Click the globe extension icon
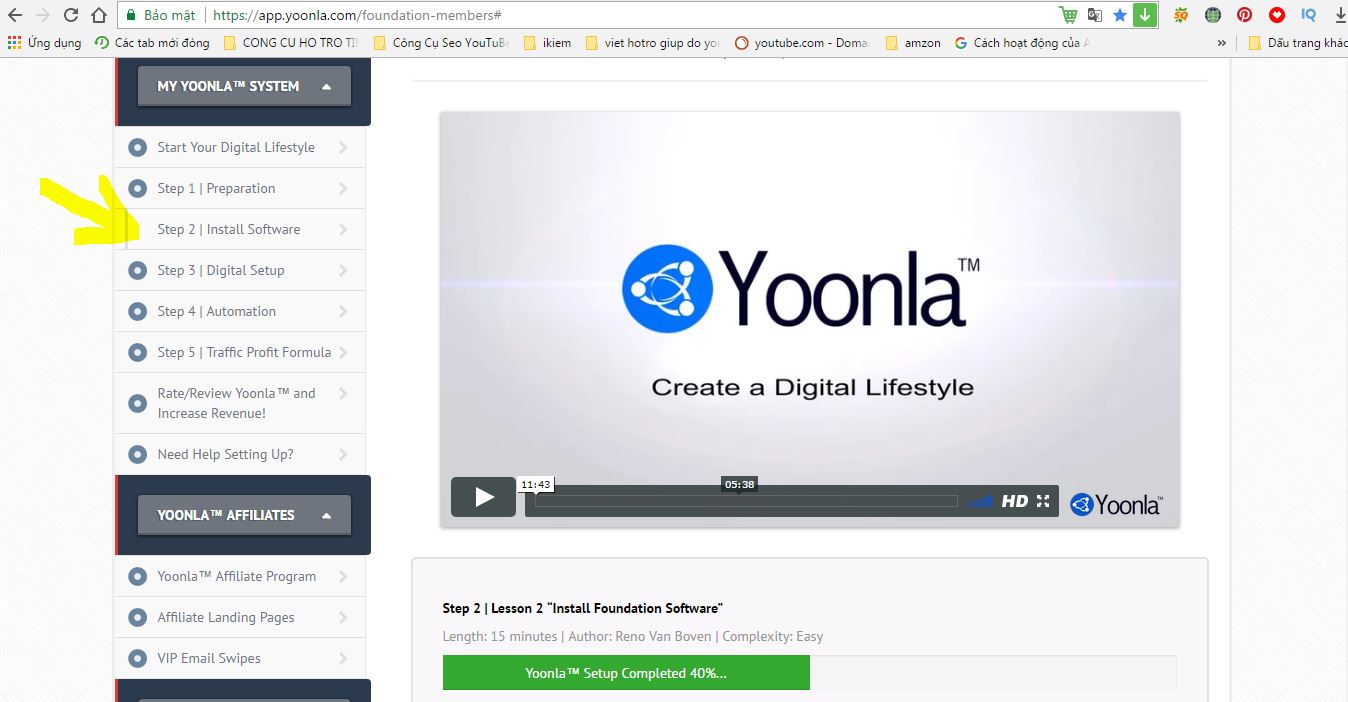 click(1213, 15)
